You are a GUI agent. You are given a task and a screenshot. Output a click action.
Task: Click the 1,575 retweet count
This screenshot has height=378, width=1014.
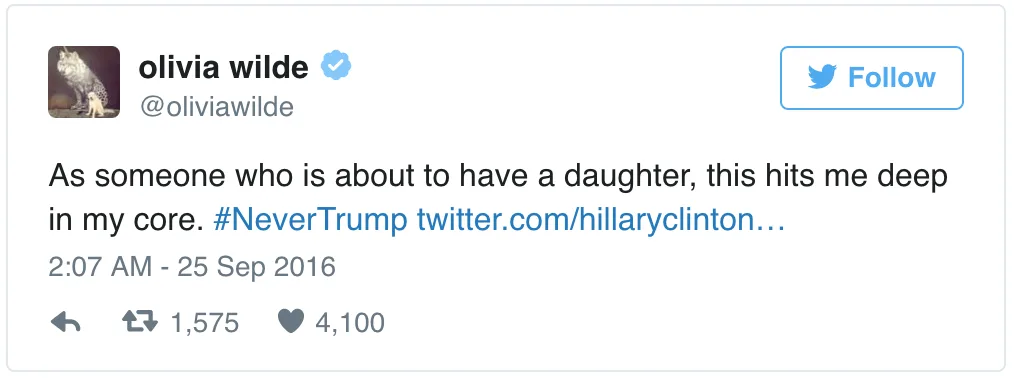tap(204, 322)
